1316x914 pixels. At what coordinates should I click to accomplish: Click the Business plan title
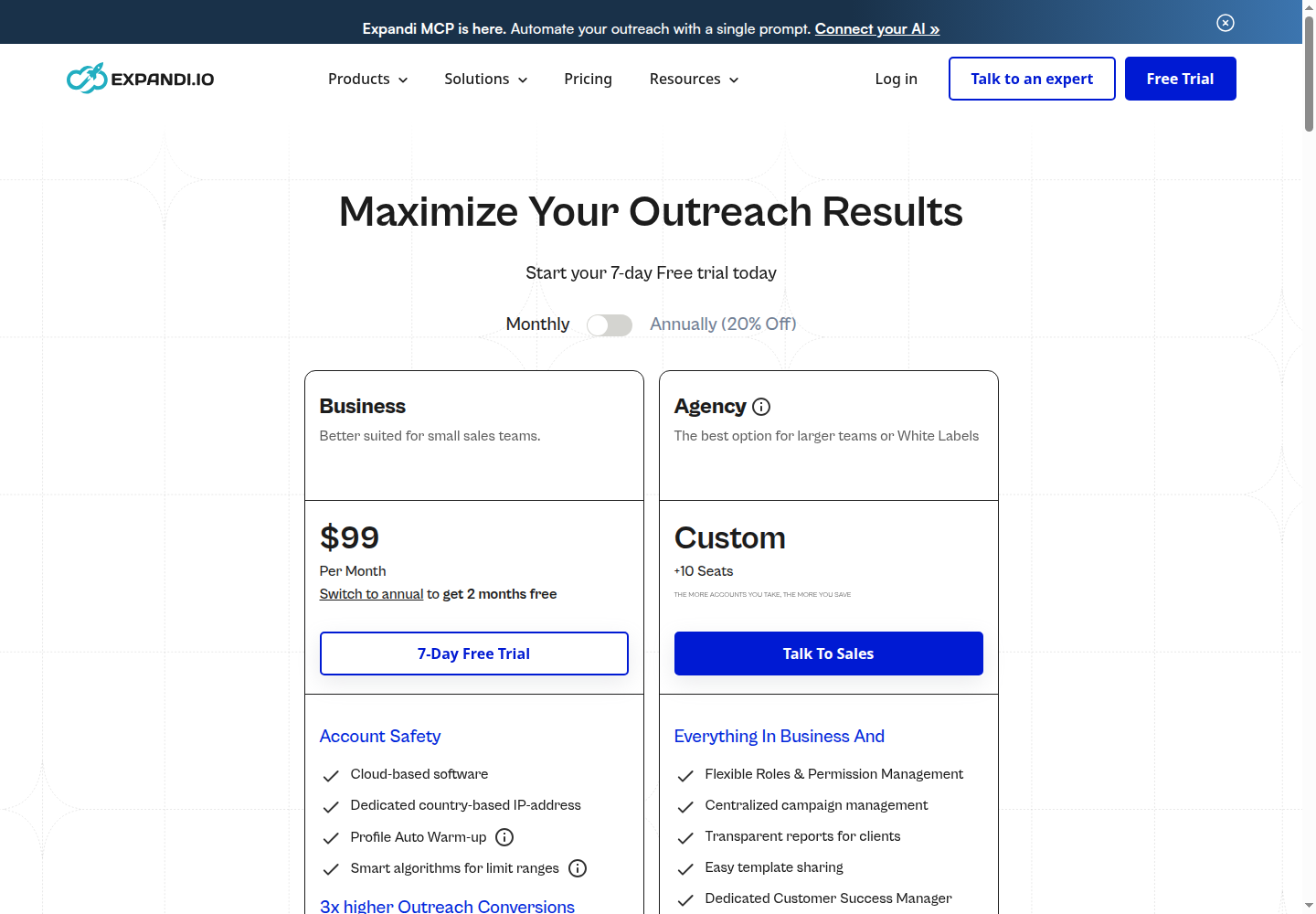click(363, 407)
